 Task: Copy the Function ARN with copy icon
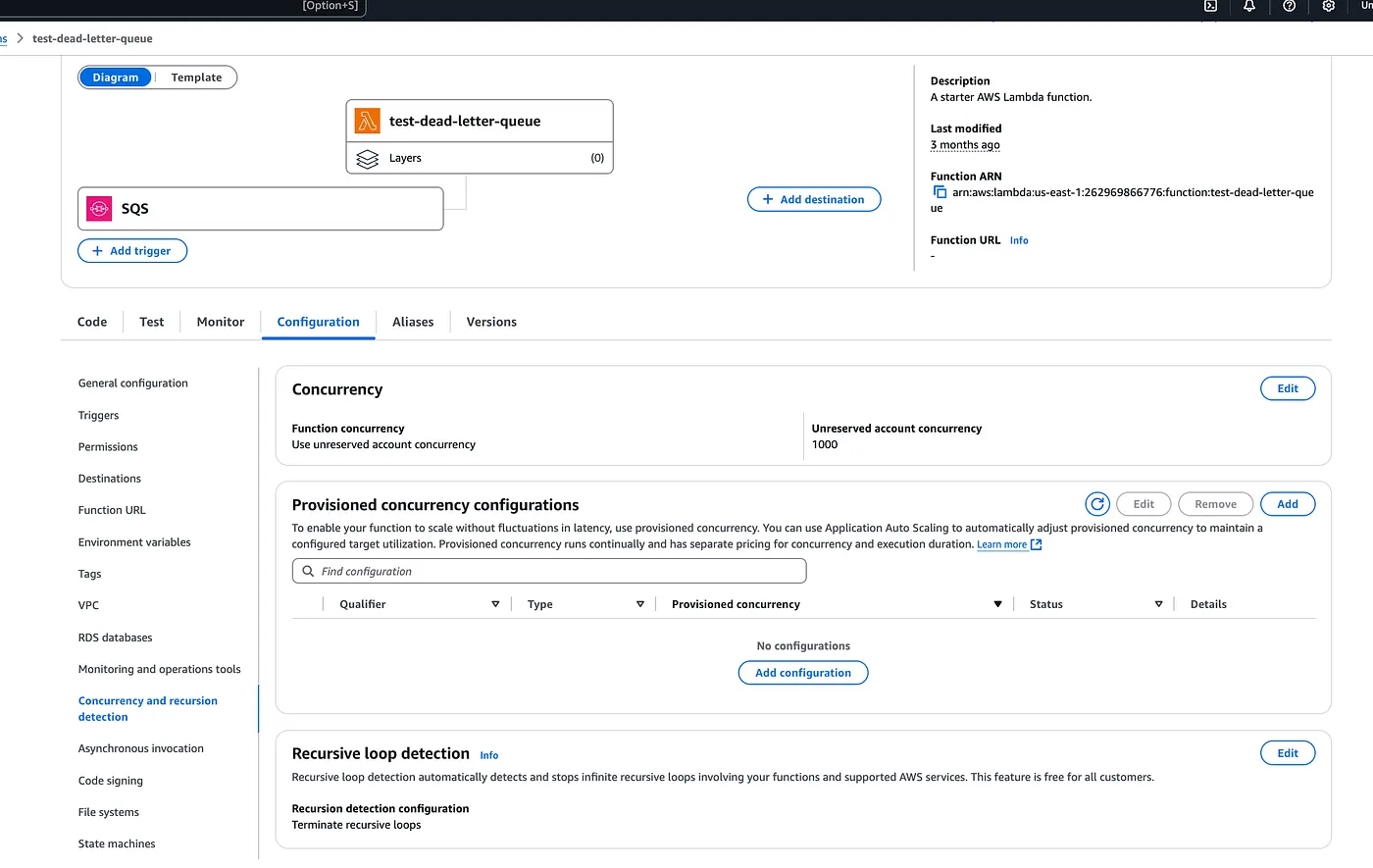point(940,192)
